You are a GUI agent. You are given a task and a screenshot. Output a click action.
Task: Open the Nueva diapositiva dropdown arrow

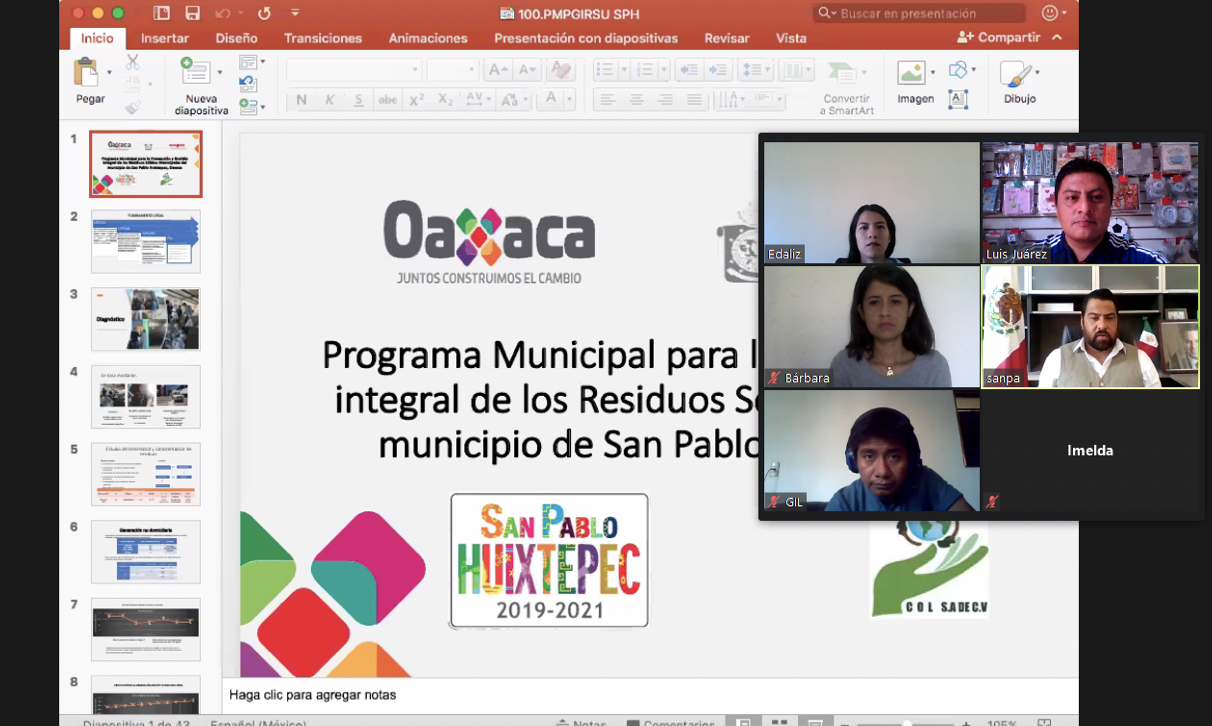(x=219, y=73)
